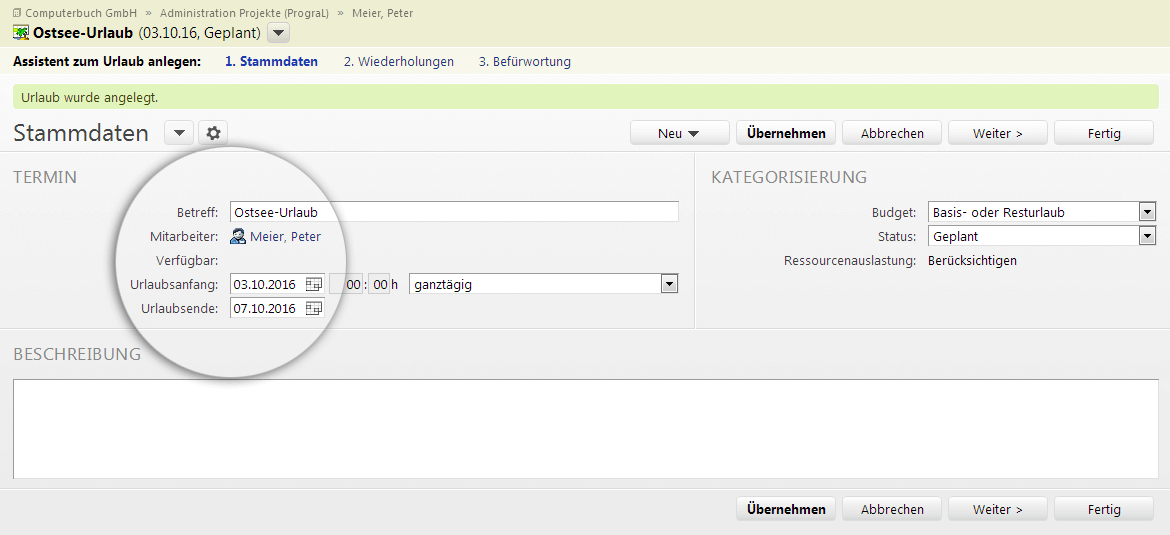This screenshot has height=535, width=1170.
Task: Open Administration Projekte (PrograL) breadcrumb
Action: [x=244, y=13]
